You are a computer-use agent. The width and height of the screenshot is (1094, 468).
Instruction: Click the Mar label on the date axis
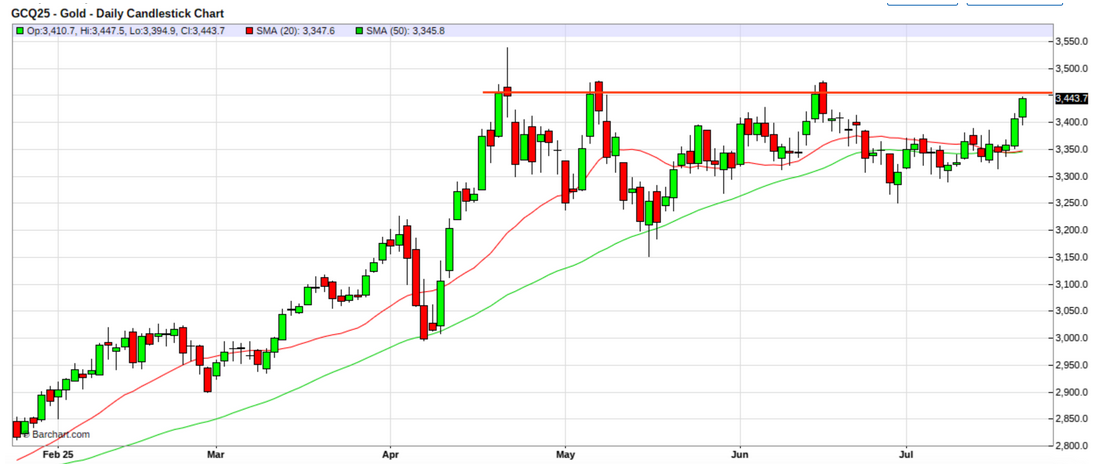[x=216, y=453]
